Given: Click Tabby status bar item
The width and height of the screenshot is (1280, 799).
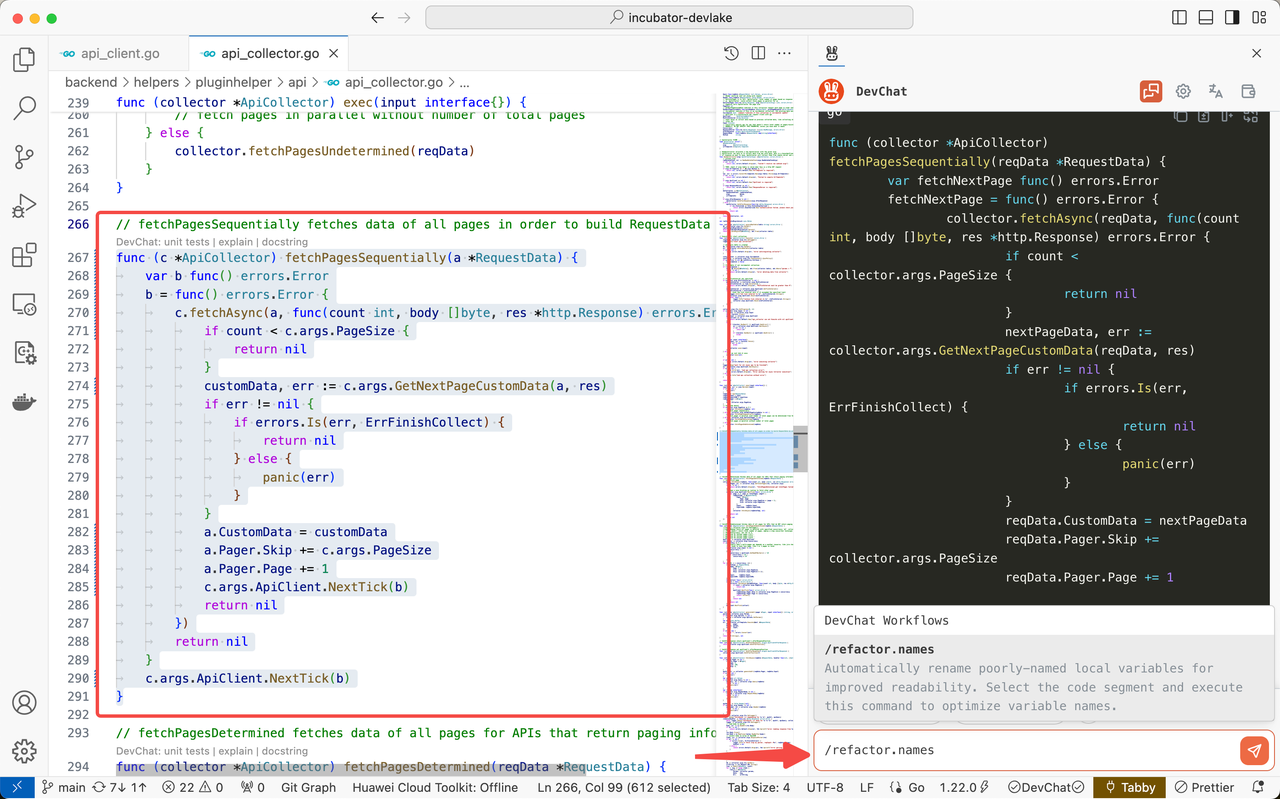Looking at the screenshot, I should pyautogui.click(x=1129, y=787).
